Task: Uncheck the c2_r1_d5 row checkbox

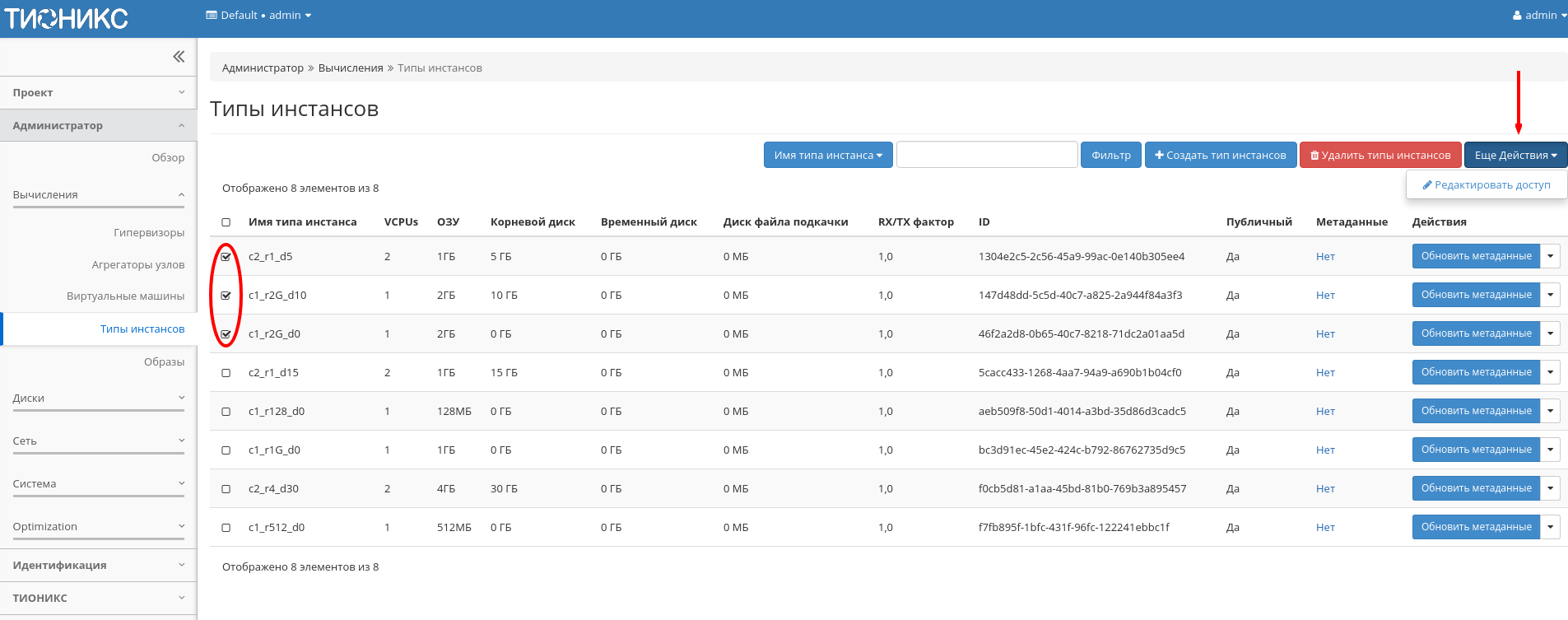Action: pos(226,257)
